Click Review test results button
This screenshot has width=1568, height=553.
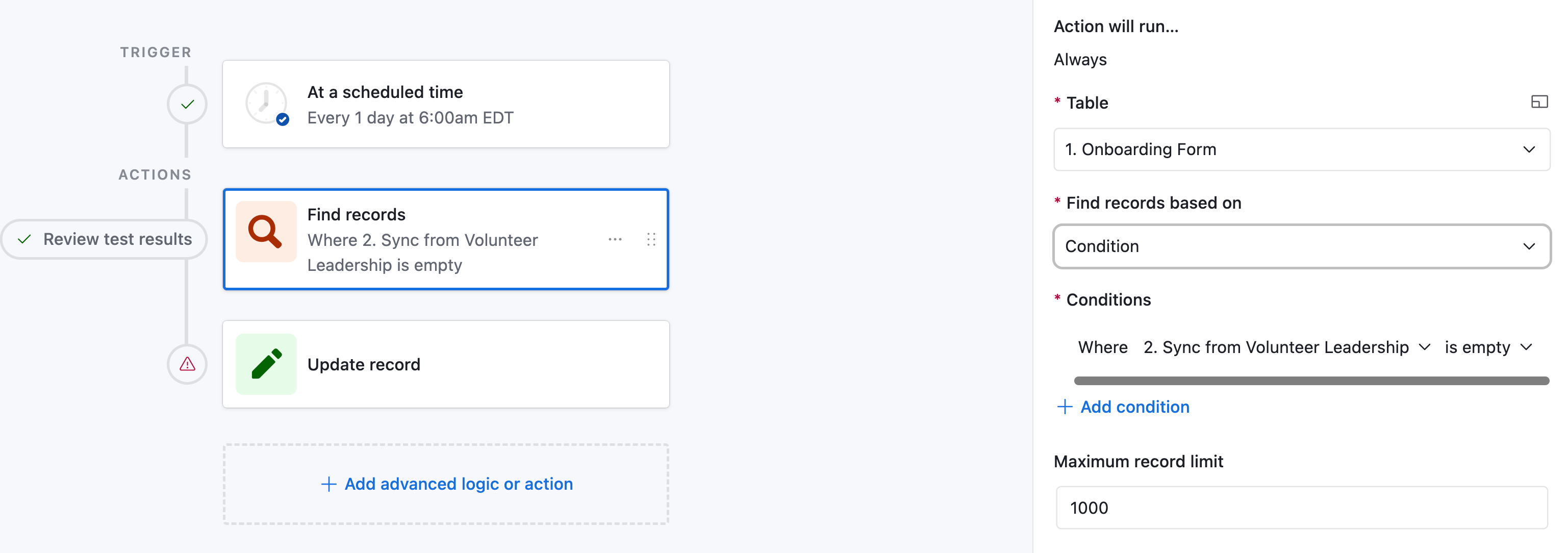tap(104, 239)
